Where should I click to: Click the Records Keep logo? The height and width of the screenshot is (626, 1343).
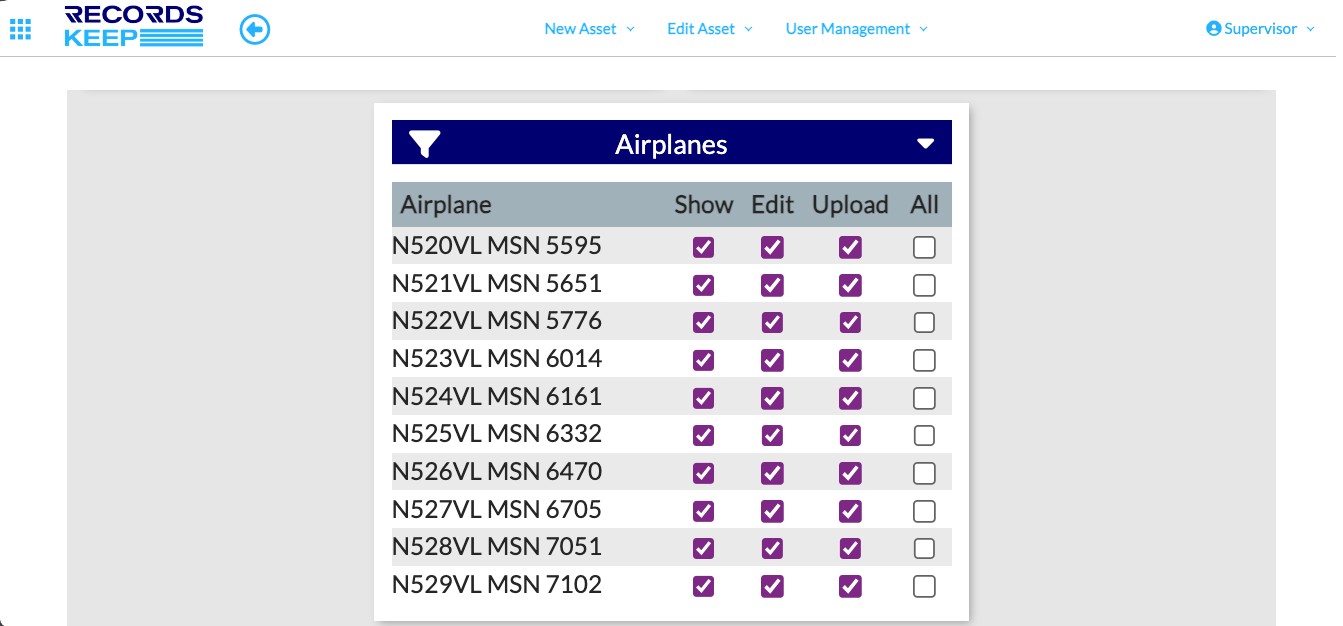[134, 27]
